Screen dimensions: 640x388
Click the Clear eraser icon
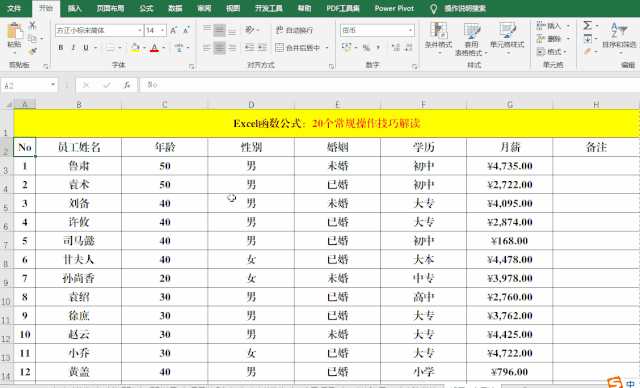point(587,51)
